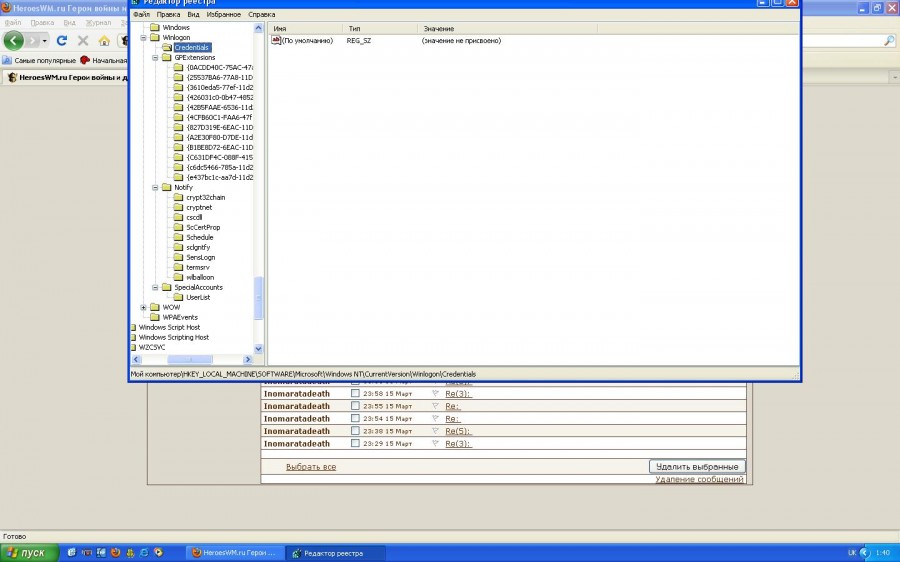Open Файл menu in Редактор реестра
This screenshot has height=562, width=900.
coord(141,14)
